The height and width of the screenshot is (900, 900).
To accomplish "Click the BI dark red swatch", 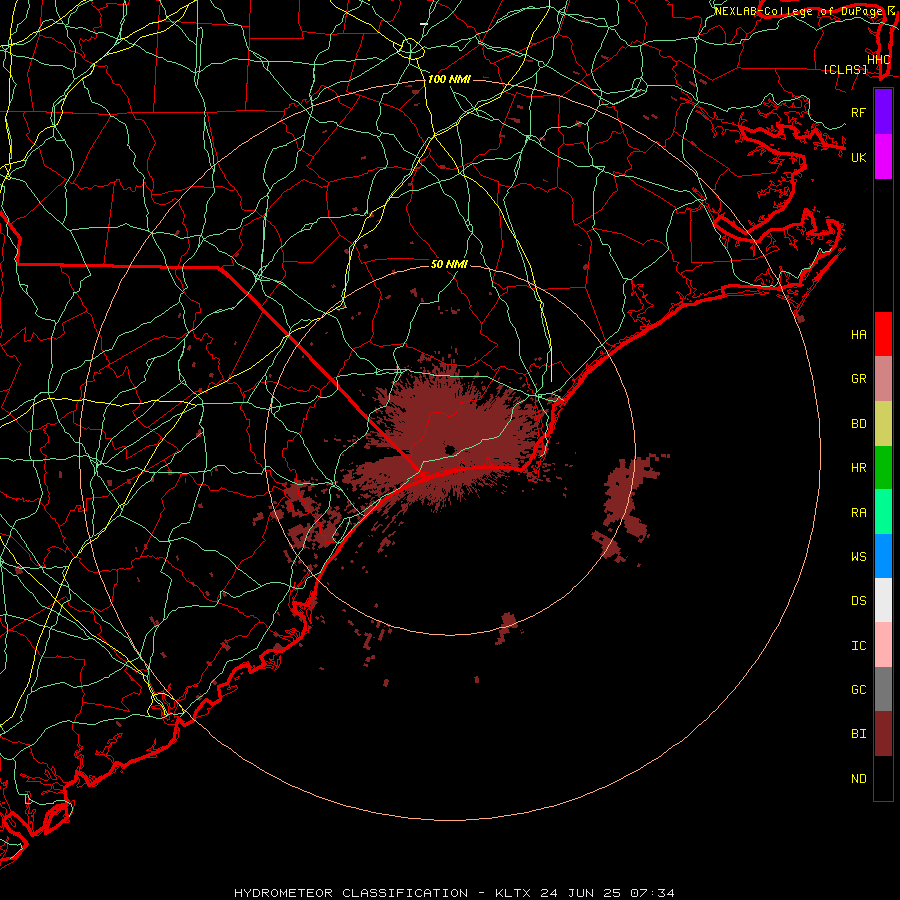I will click(x=883, y=734).
